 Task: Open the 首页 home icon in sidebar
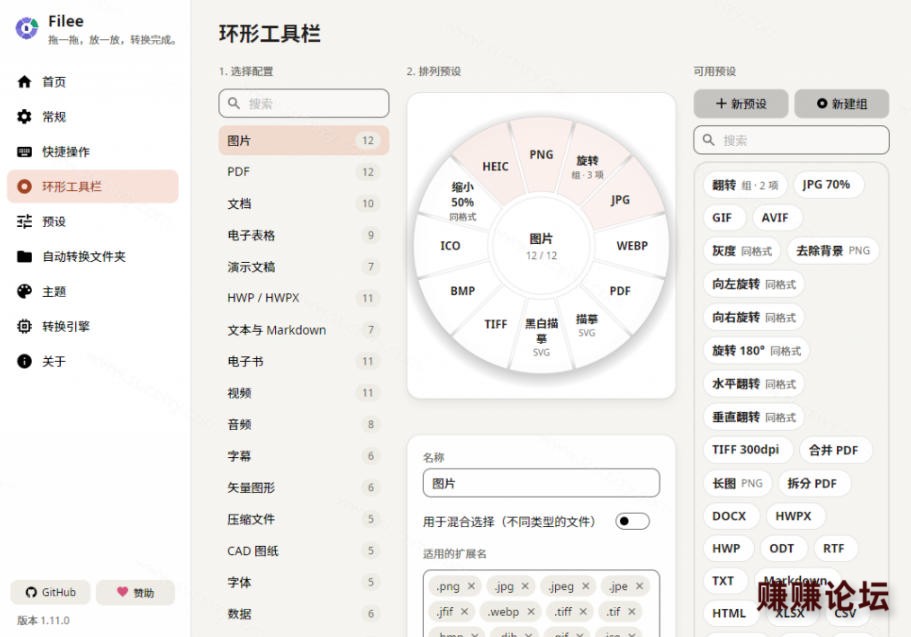(x=24, y=82)
